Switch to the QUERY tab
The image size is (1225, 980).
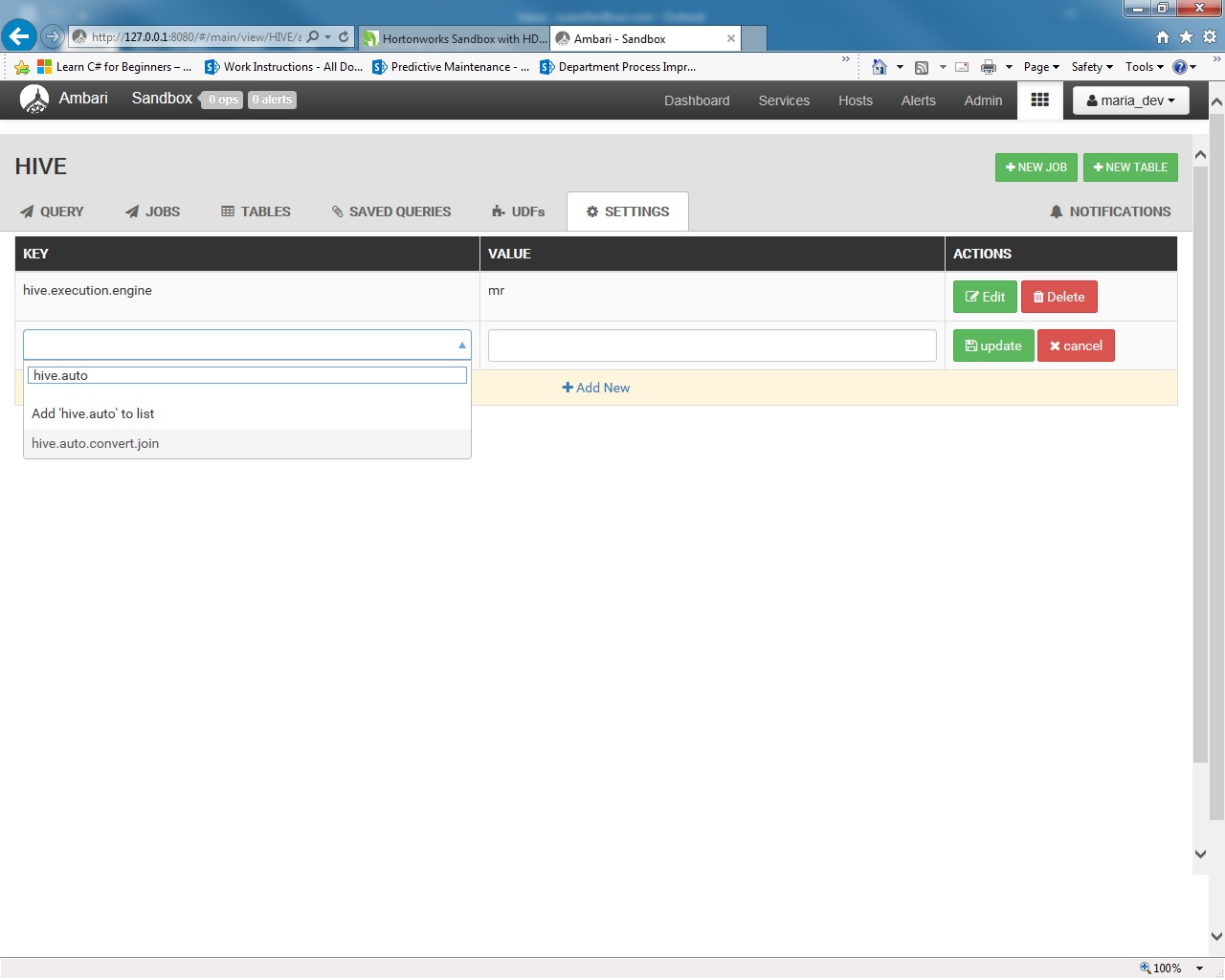pyautogui.click(x=53, y=212)
